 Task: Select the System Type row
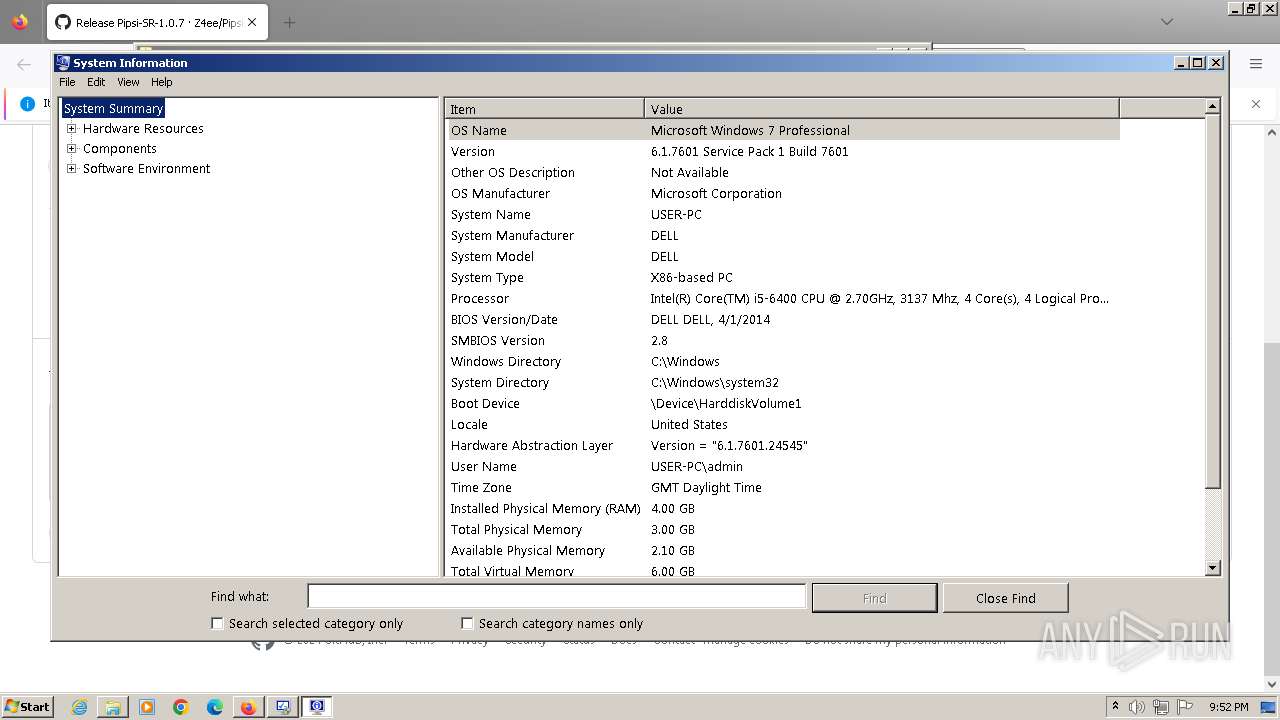point(783,277)
